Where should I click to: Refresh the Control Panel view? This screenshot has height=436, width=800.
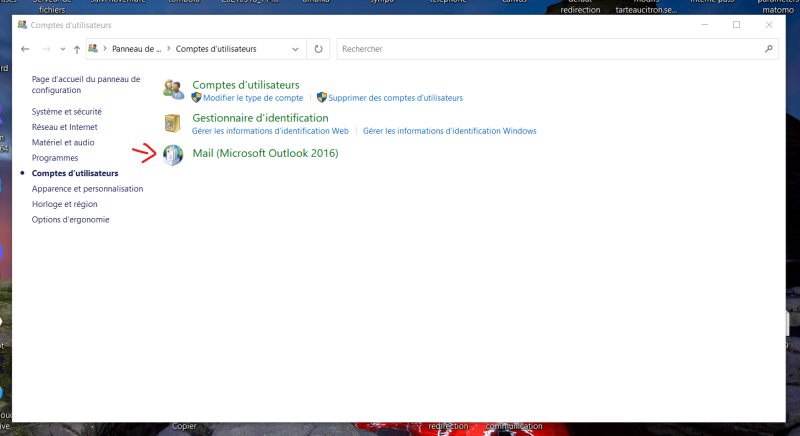tap(318, 49)
